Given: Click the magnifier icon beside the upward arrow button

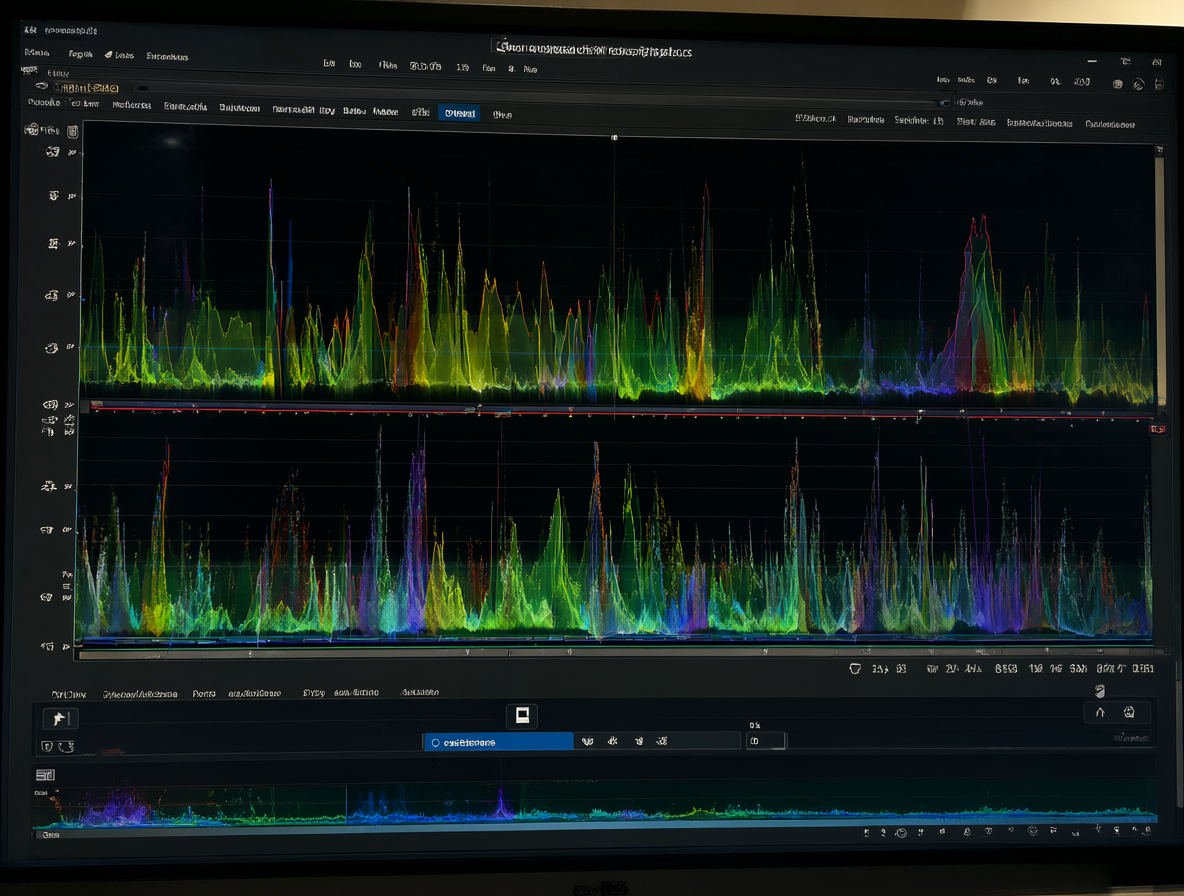Looking at the screenshot, I should (x=1130, y=712).
